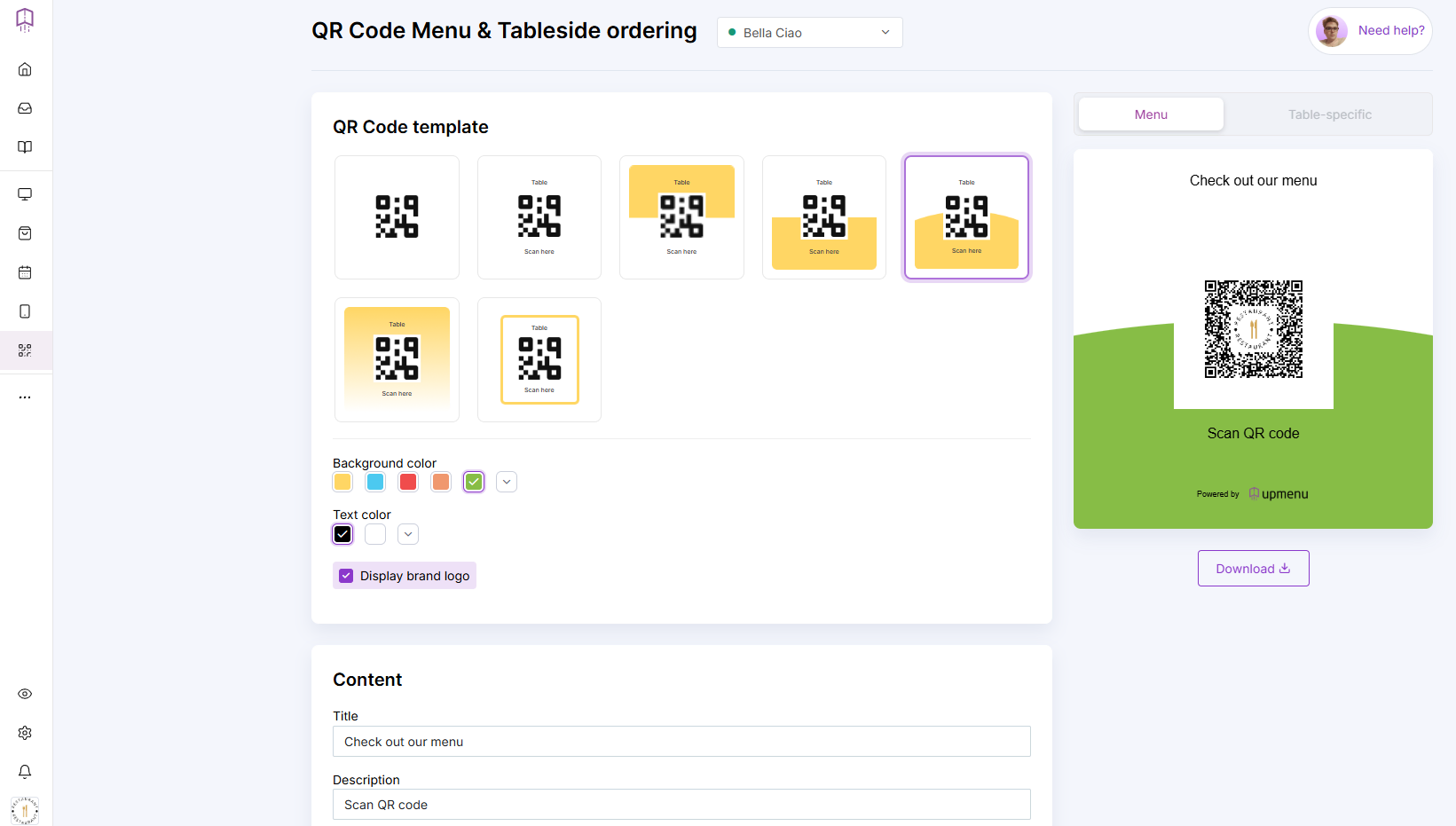Open the inbox tray icon in the sidebar
This screenshot has width=1456, height=826.
[x=25, y=108]
